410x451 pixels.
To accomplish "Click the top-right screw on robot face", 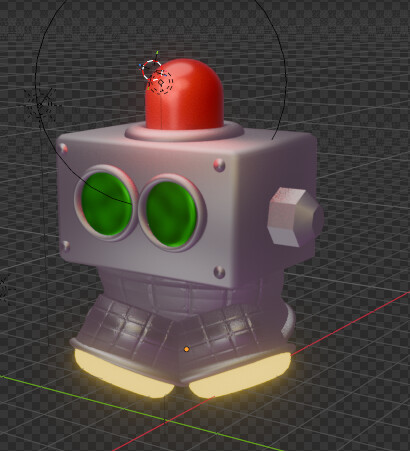I will point(219,165).
